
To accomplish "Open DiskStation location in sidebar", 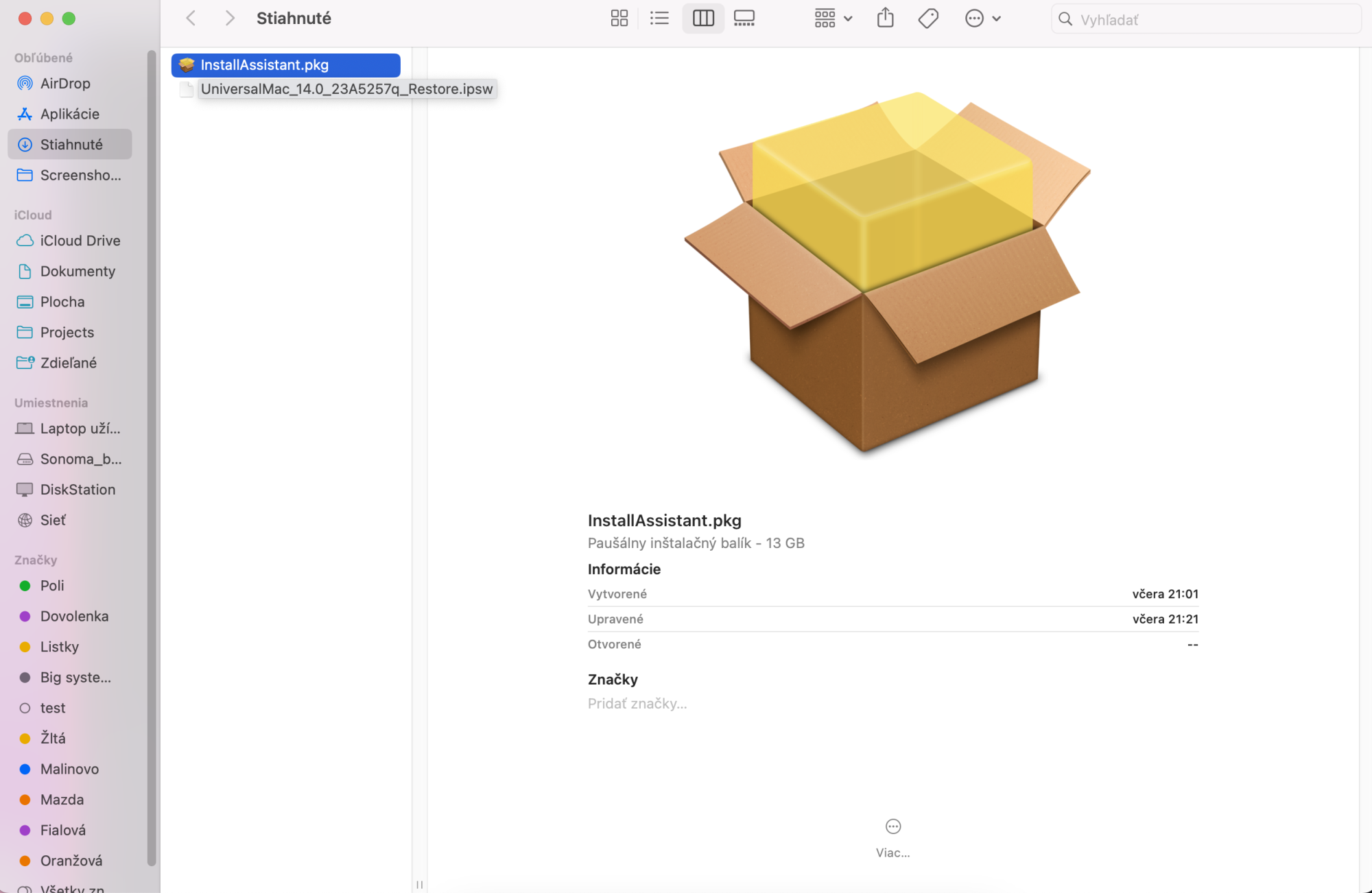I will (x=78, y=490).
